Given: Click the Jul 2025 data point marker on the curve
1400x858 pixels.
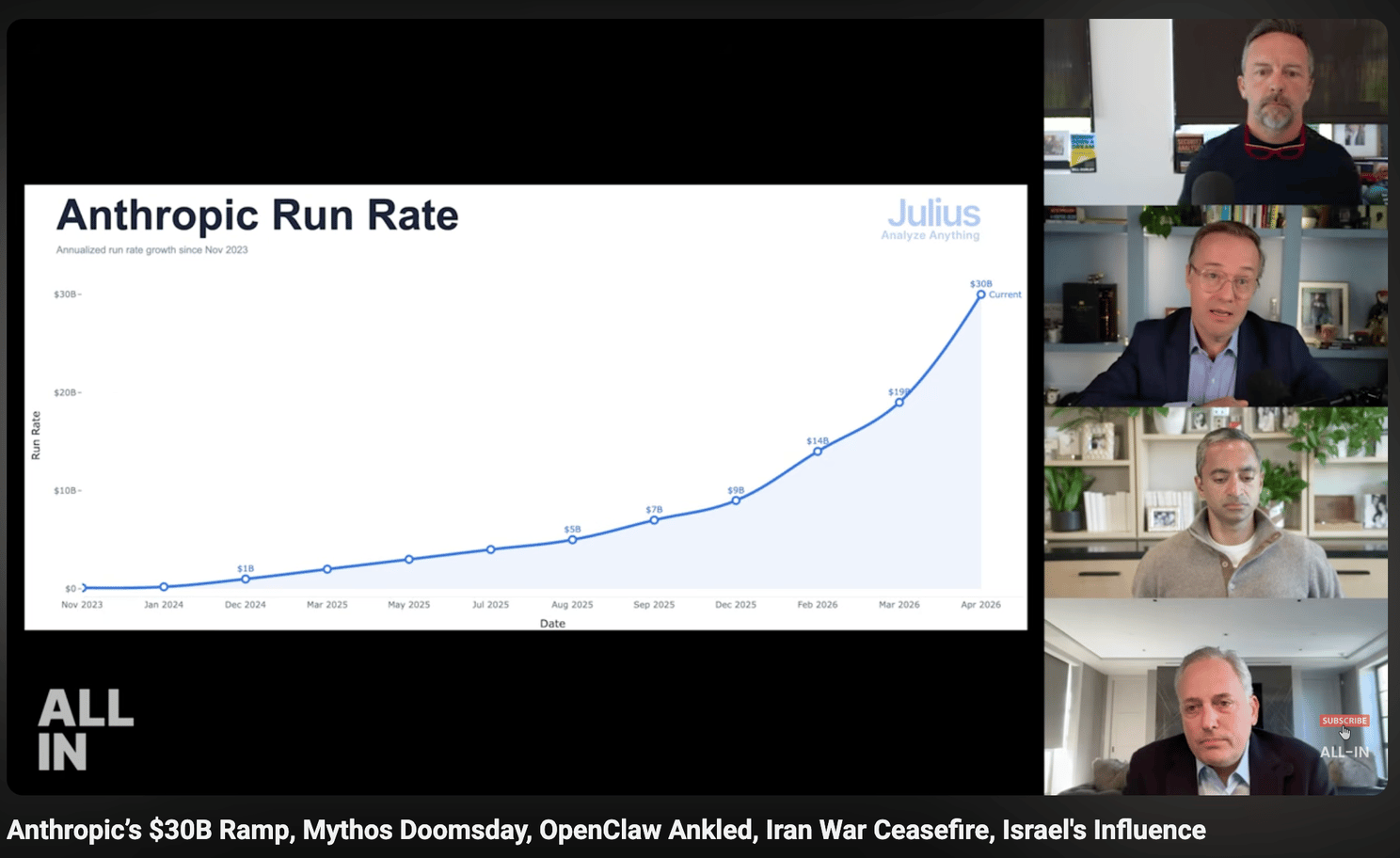Looking at the screenshot, I should tap(490, 549).
